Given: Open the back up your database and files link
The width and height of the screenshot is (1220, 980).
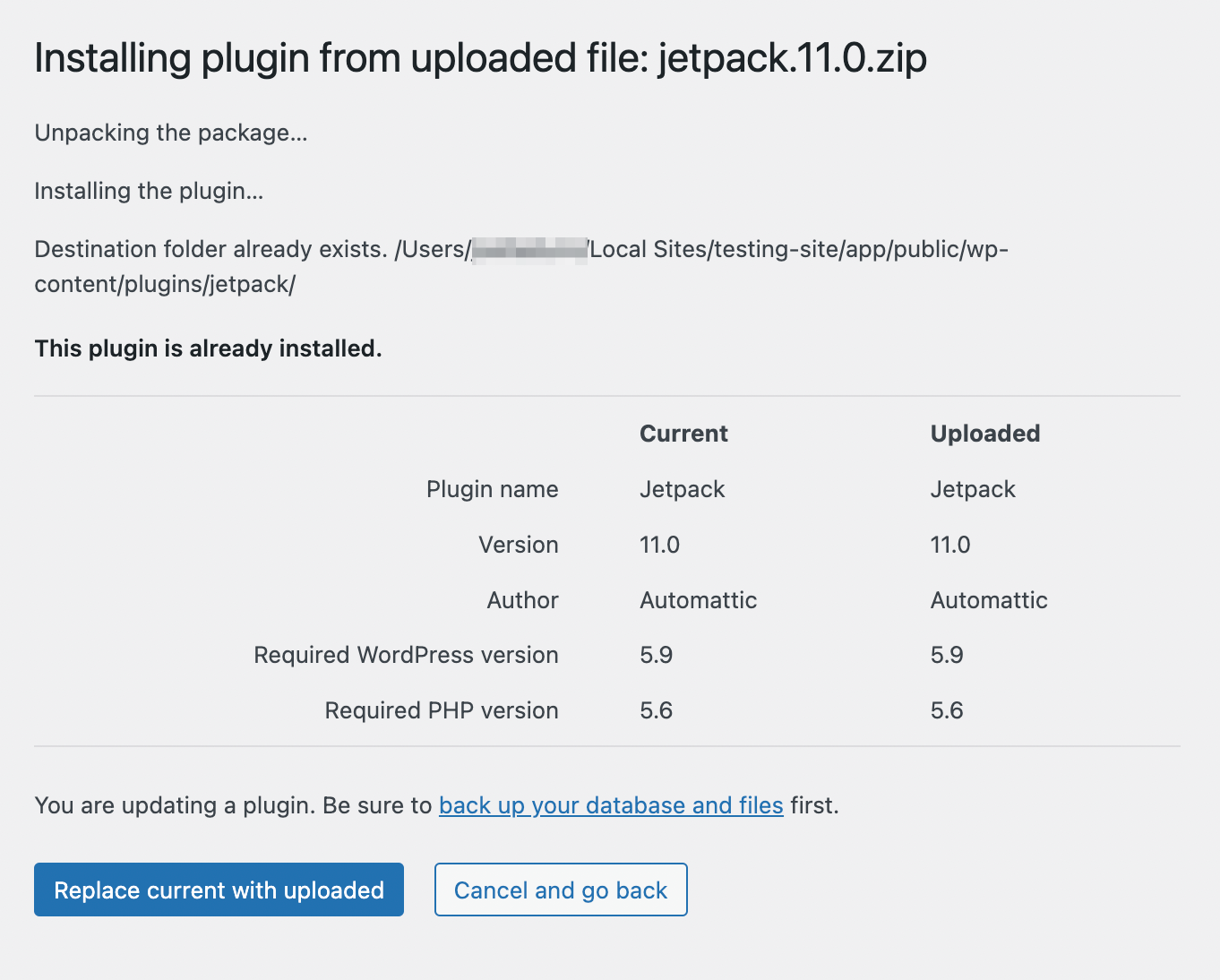Looking at the screenshot, I should point(610,805).
